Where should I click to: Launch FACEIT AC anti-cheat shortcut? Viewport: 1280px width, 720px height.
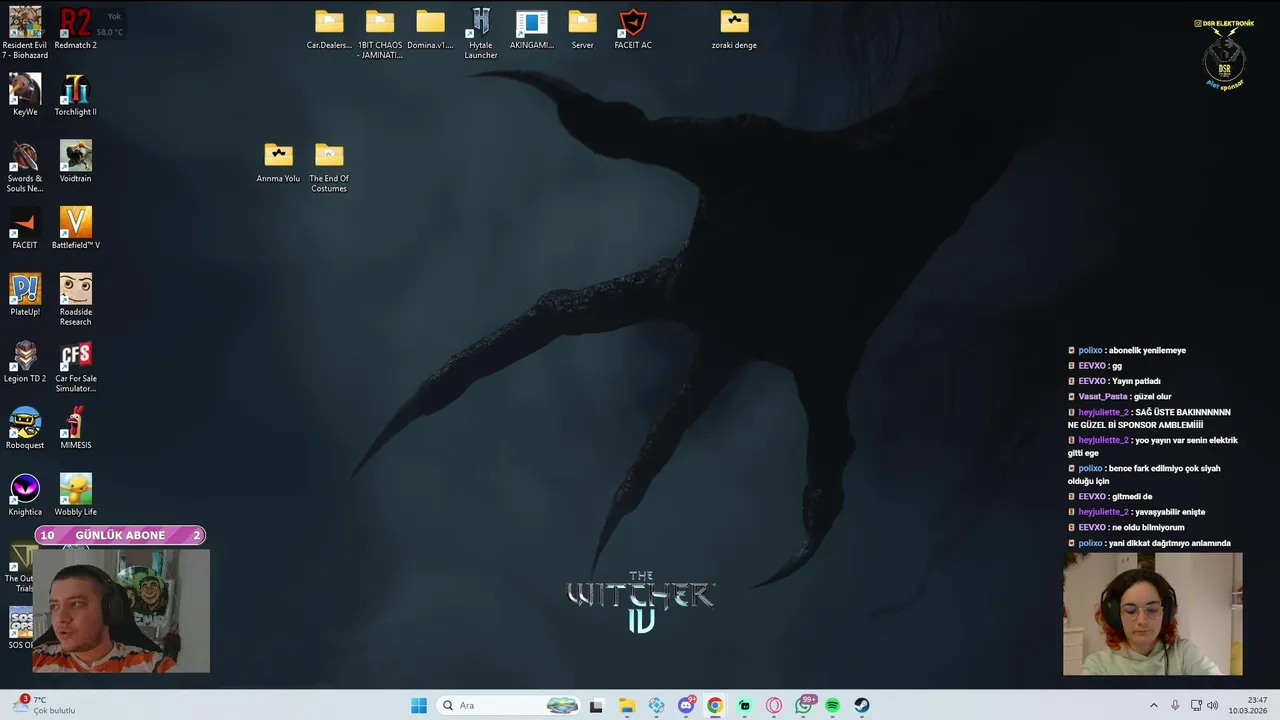tap(633, 29)
